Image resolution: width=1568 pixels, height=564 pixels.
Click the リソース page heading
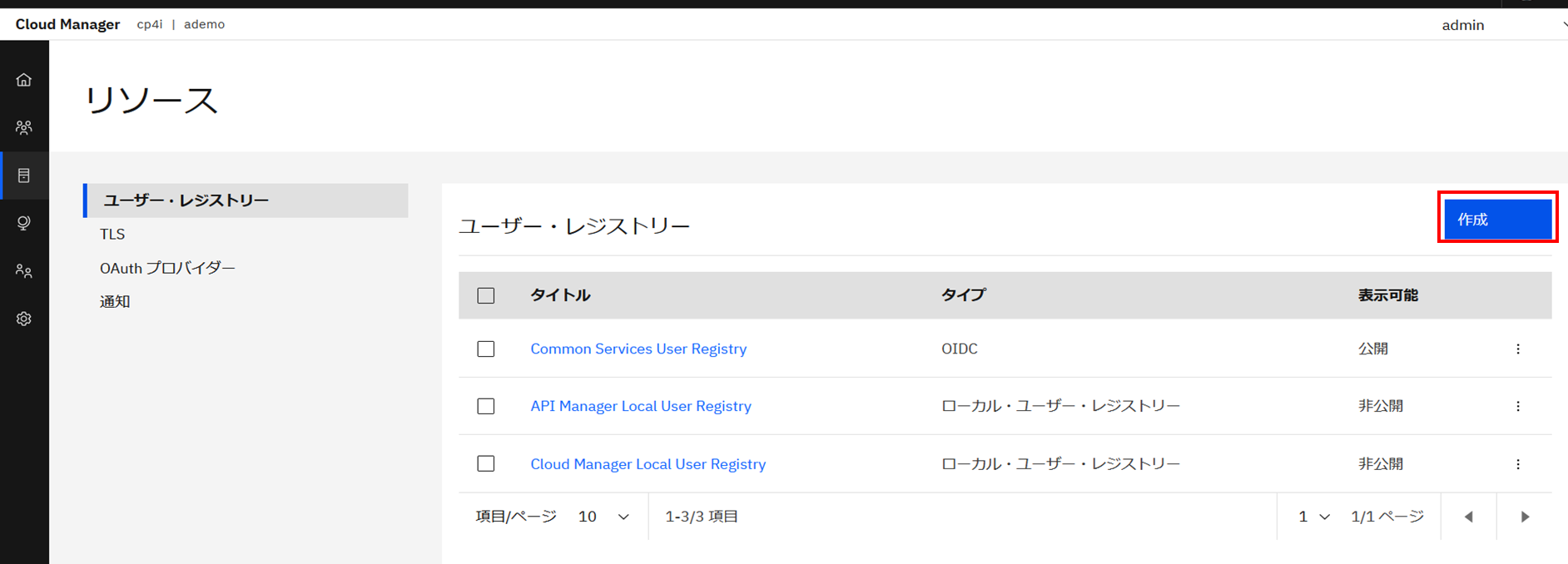pyautogui.click(x=151, y=101)
